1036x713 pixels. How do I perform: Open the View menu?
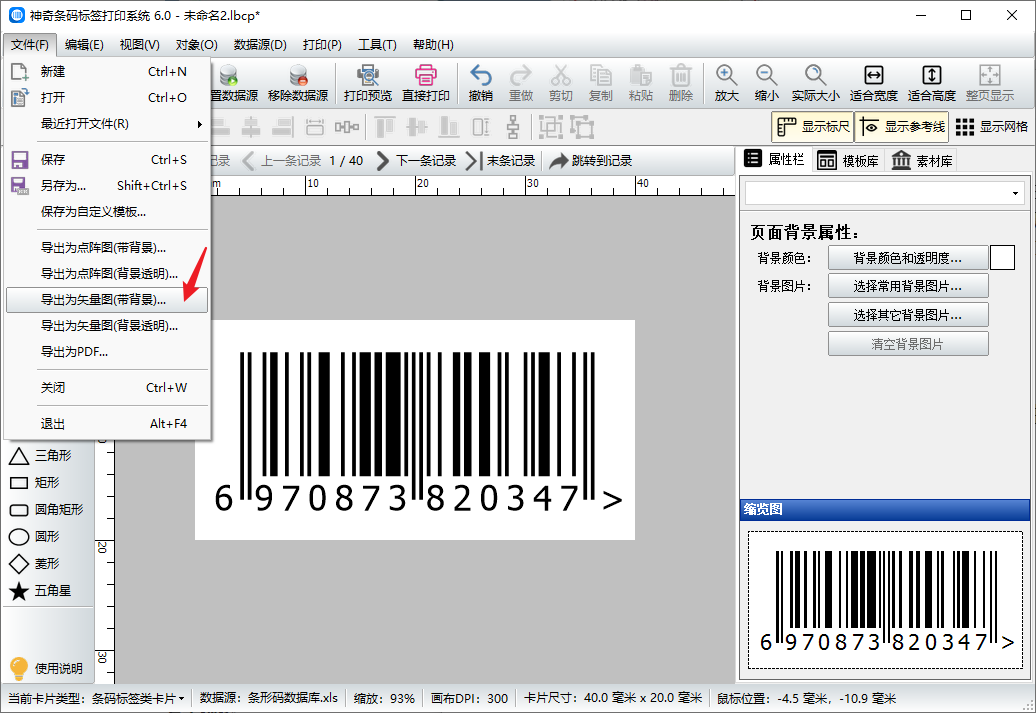tap(139, 44)
